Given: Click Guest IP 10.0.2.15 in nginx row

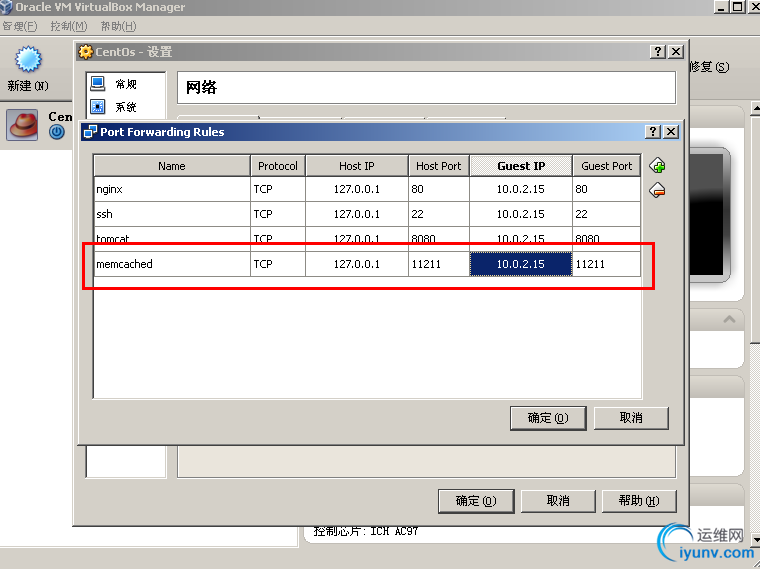Looking at the screenshot, I should click(521, 189).
